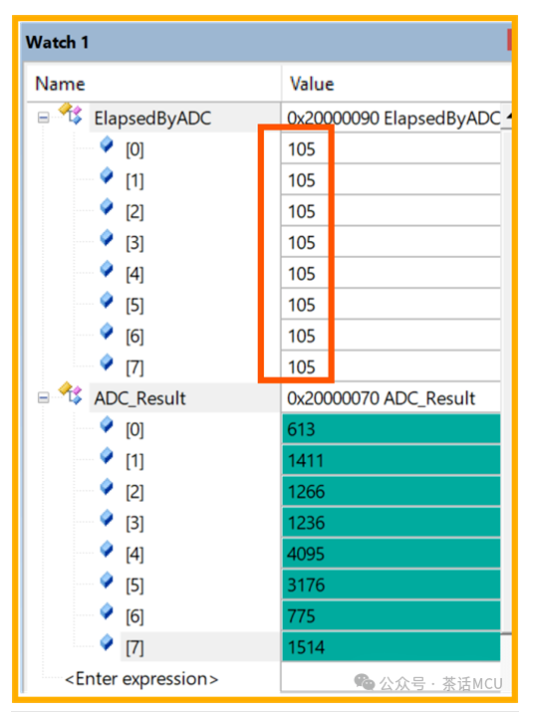Click the blue diamond icon of ElapsedByADC [3]
This screenshot has width=539, height=717.
point(107,238)
